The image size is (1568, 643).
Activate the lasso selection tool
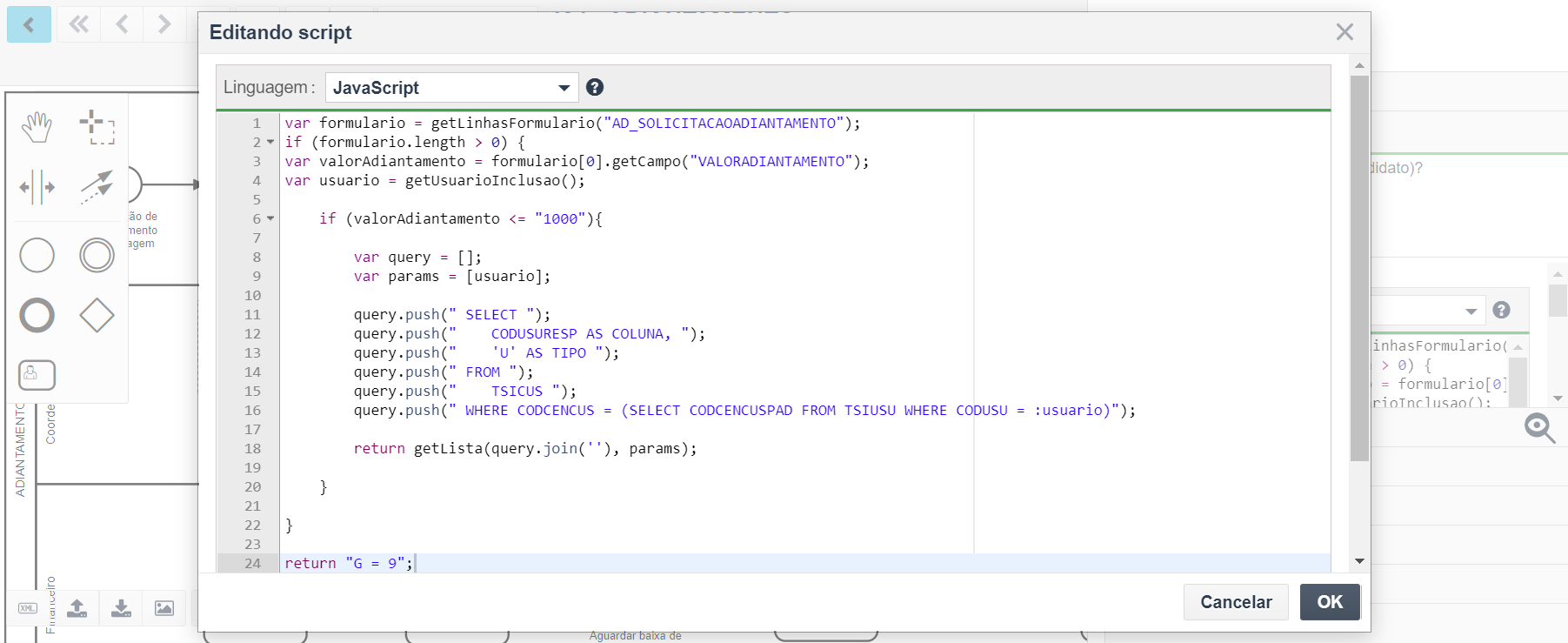(97, 127)
